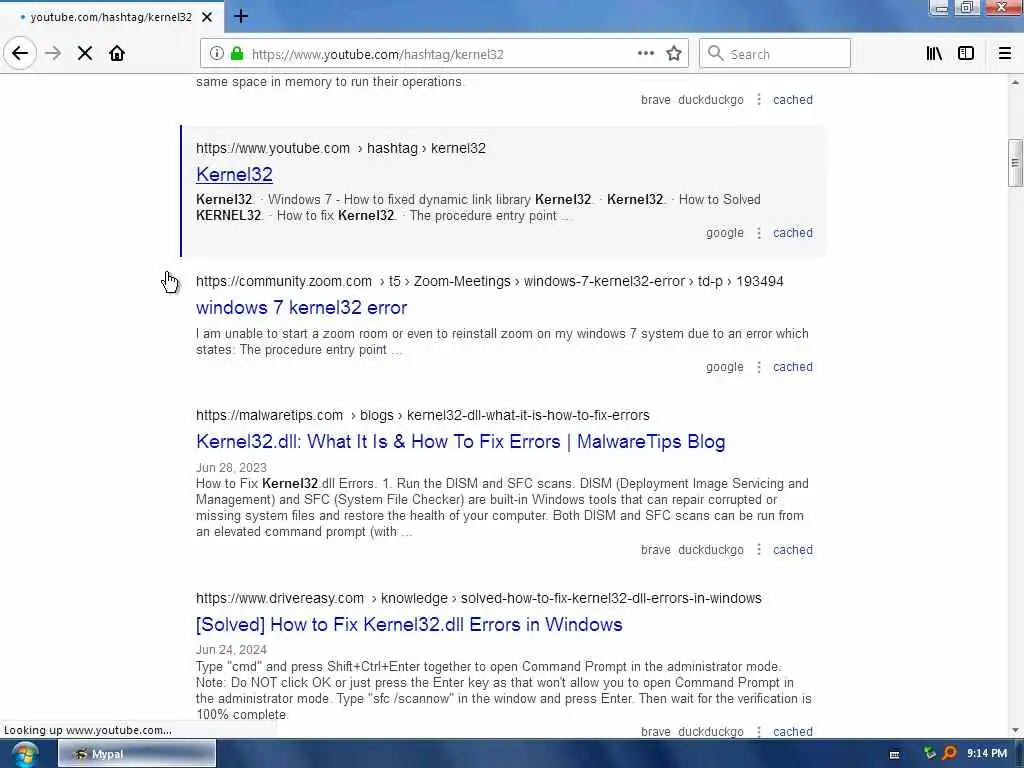
Task: Click https://www.youtube.com result URL text
Action: pyautogui.click(x=272, y=148)
